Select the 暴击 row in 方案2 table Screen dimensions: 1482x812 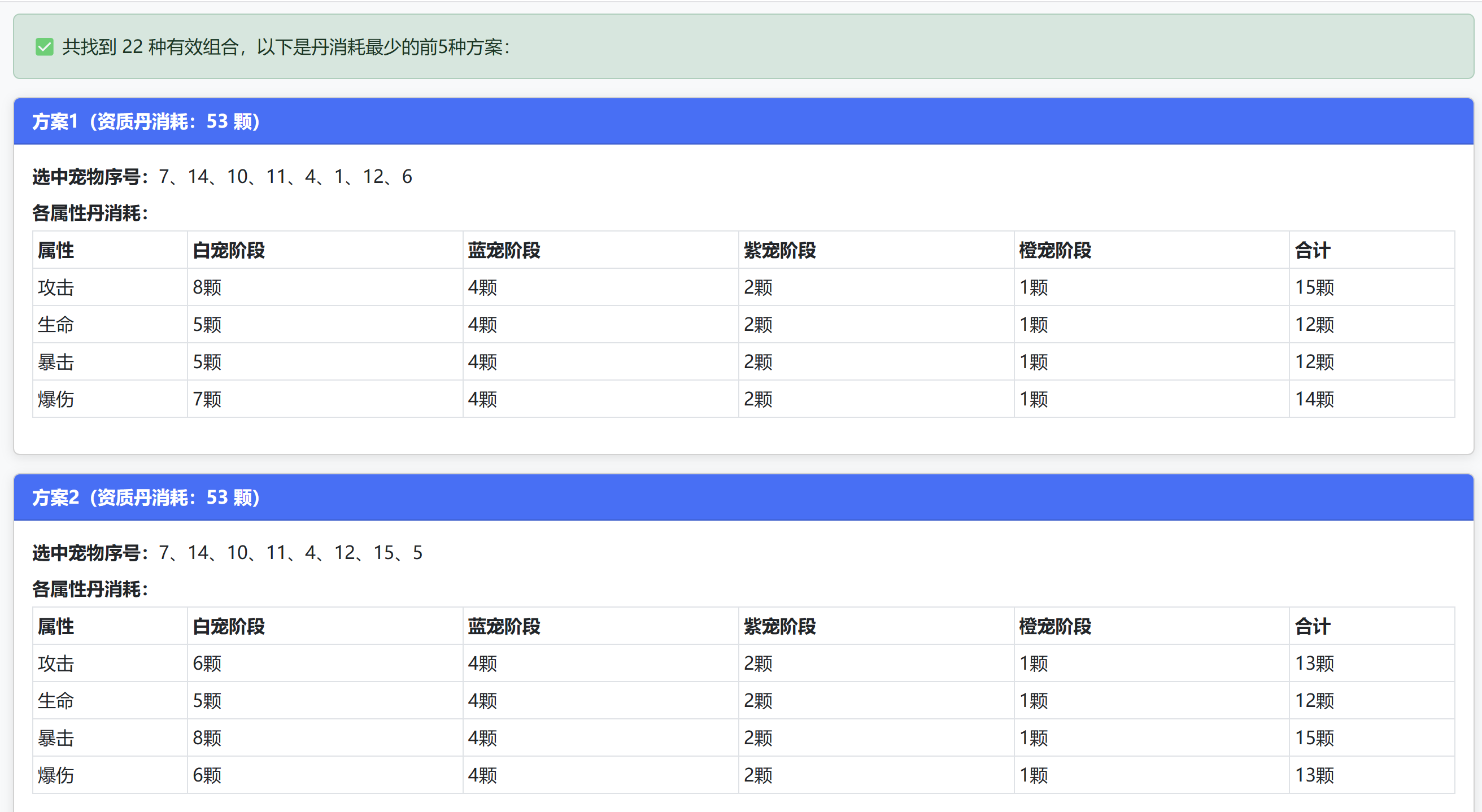56,739
